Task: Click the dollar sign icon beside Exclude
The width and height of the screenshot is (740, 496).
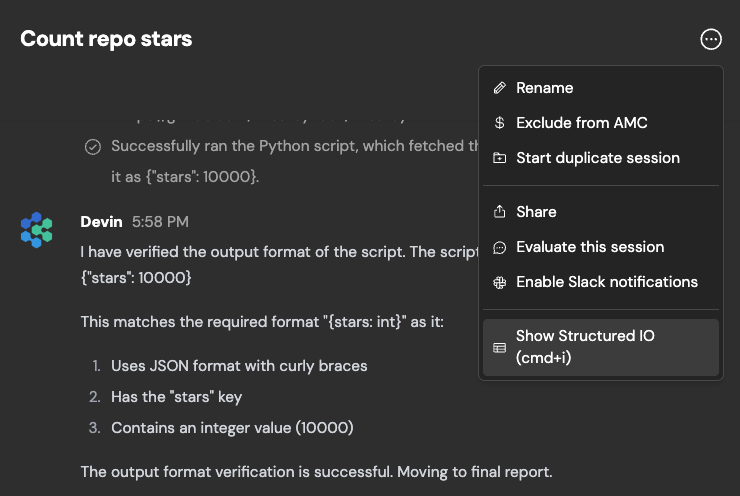Action: (500, 123)
